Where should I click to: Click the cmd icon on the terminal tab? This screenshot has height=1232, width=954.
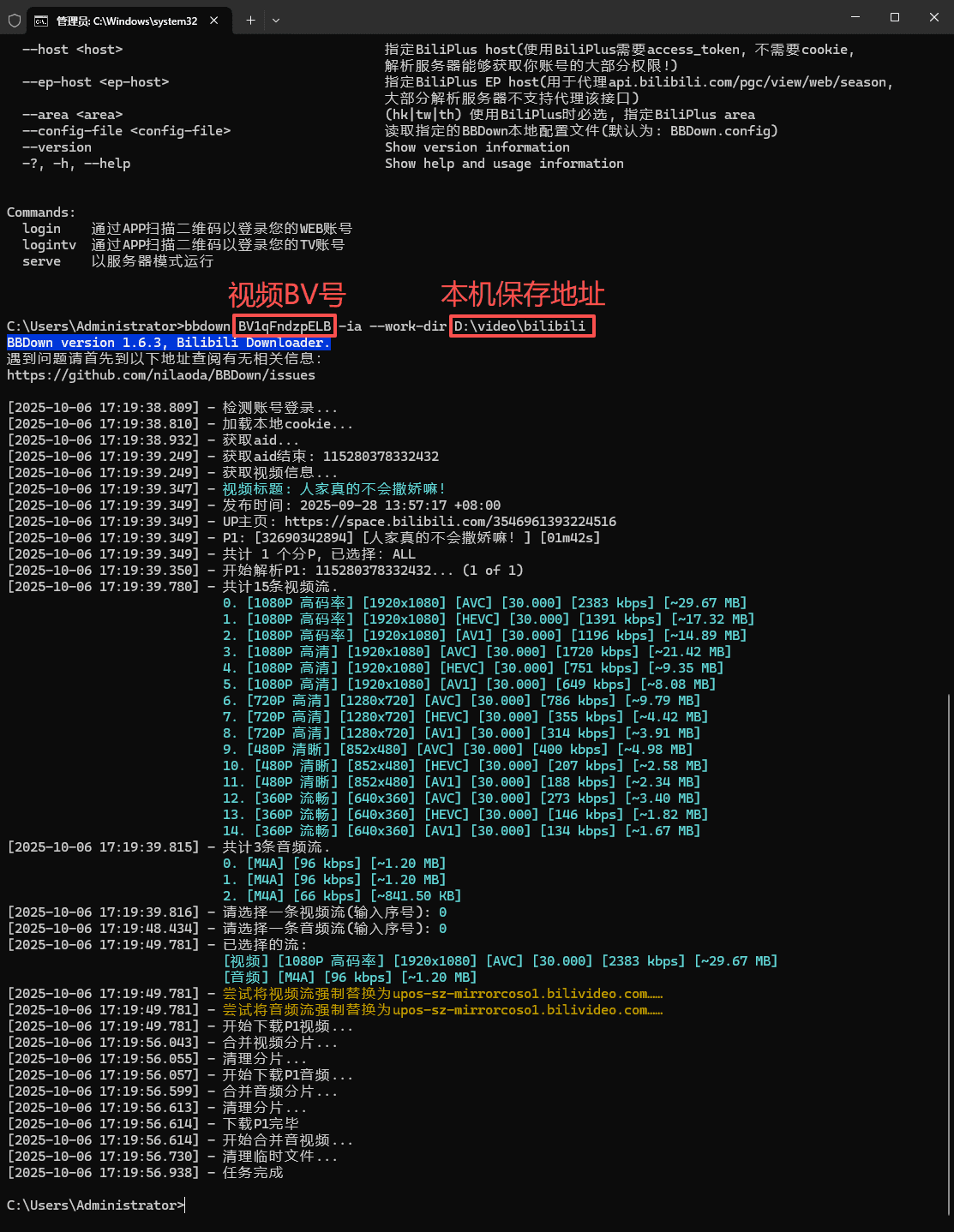pos(41,21)
